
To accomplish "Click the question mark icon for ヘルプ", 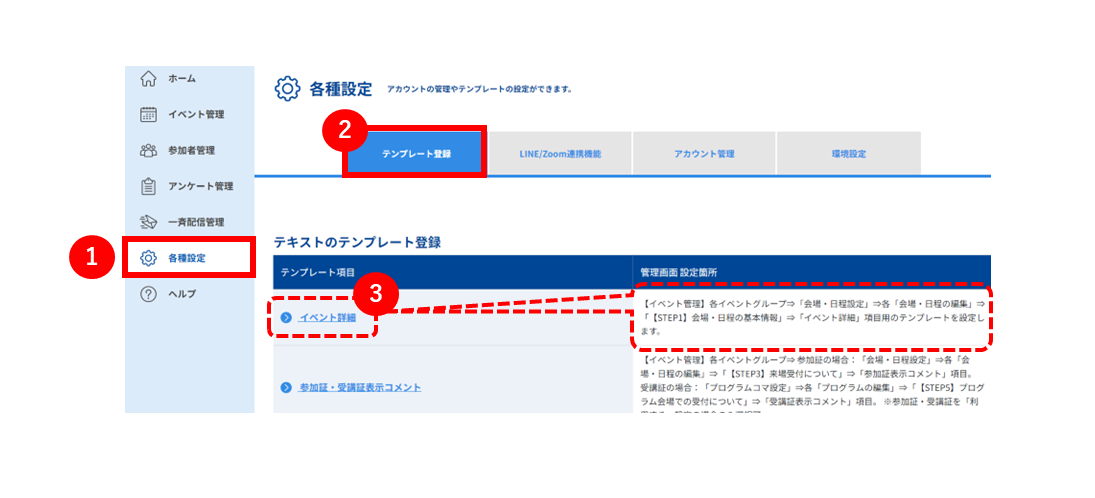I will pyautogui.click(x=148, y=294).
